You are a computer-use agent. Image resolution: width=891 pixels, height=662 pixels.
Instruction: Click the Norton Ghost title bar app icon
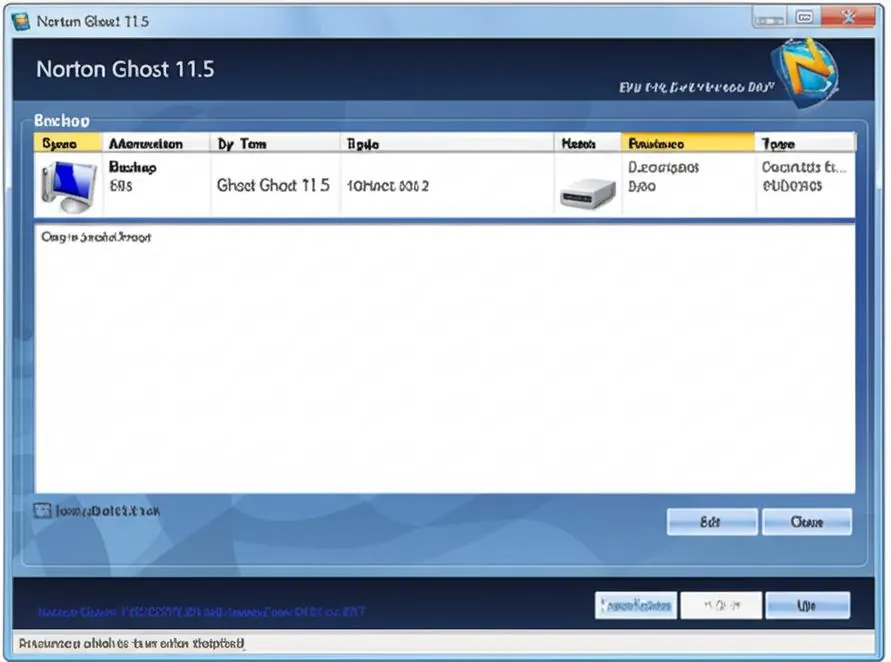[x=21, y=22]
